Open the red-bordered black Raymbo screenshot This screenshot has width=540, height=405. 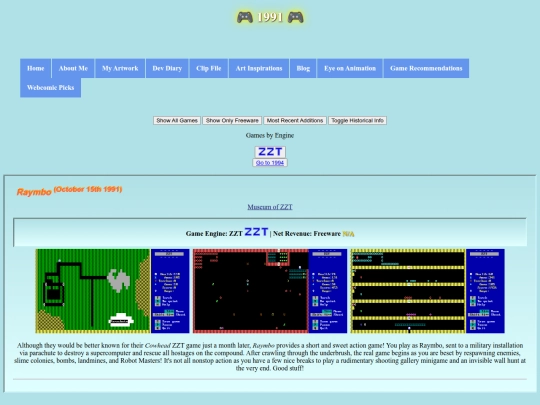point(270,291)
